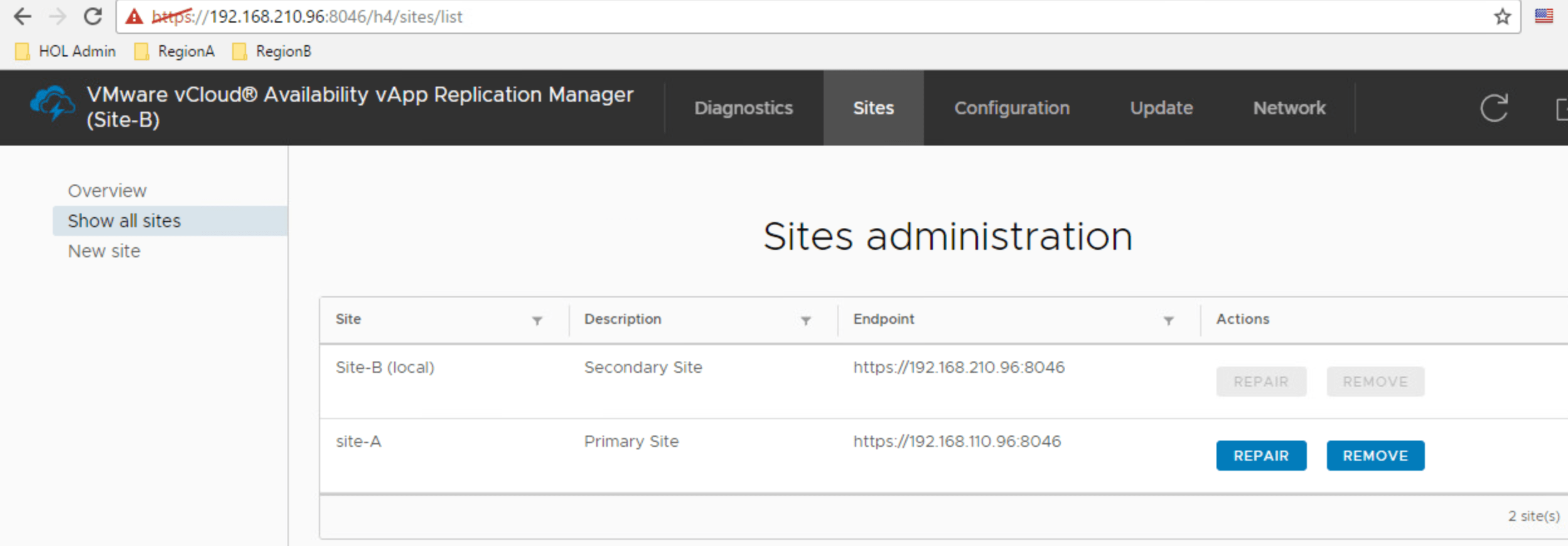Open the HOL Admin bookmark folder

(x=65, y=51)
